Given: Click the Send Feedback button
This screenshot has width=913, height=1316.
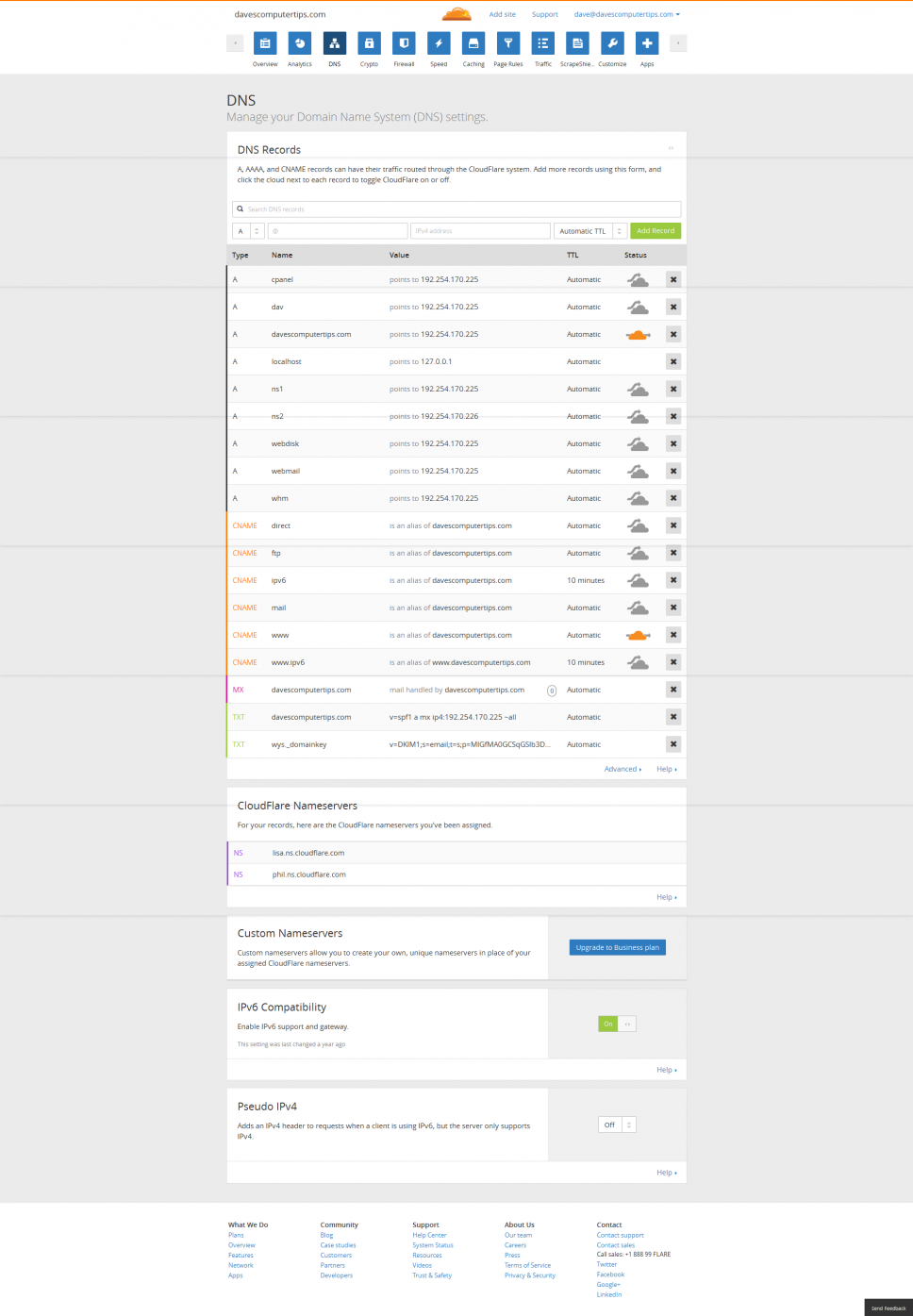Looking at the screenshot, I should click(x=888, y=1308).
